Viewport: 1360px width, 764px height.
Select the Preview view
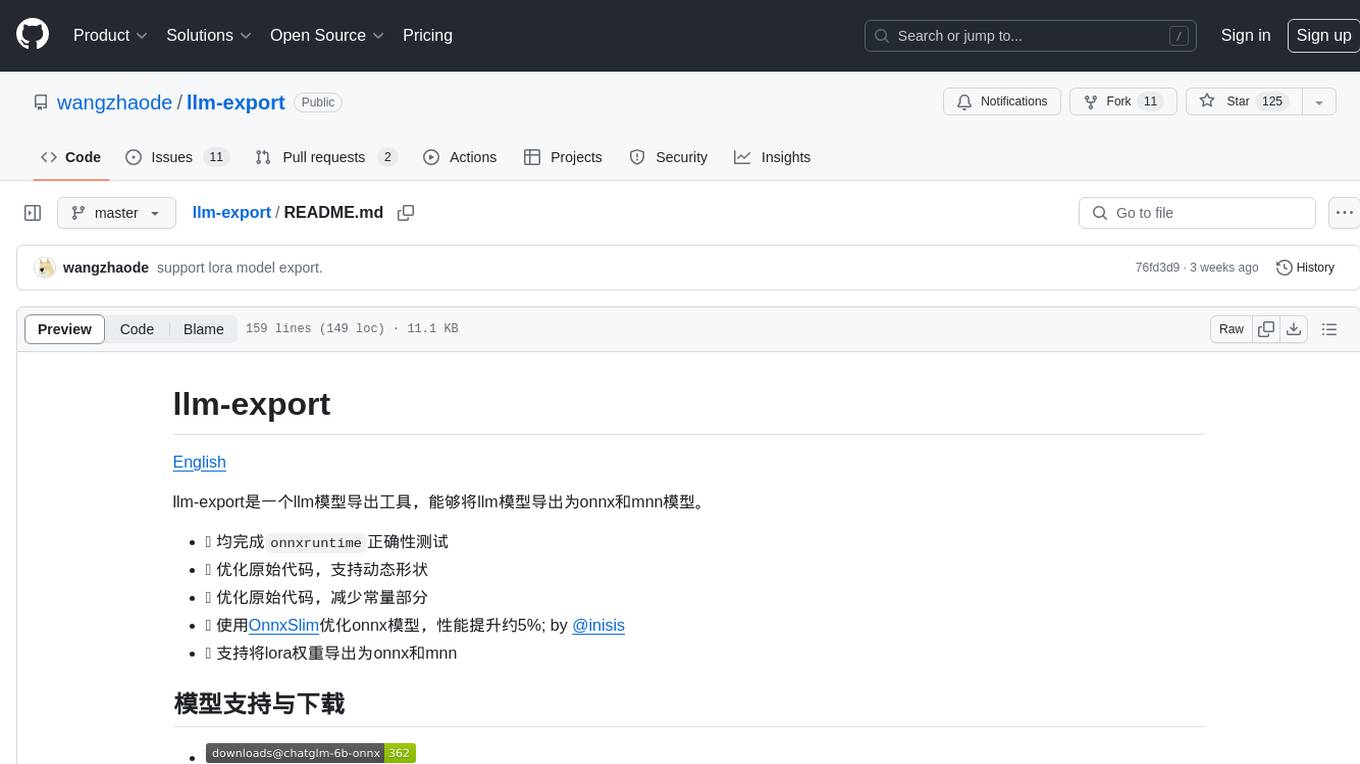pos(65,329)
